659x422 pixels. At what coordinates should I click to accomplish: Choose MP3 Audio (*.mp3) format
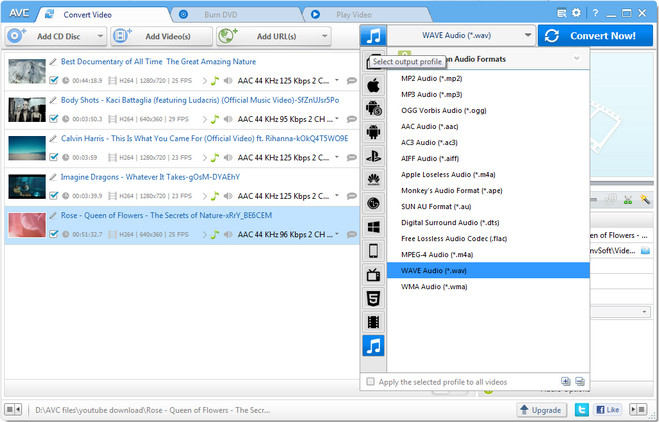pyautogui.click(x=488, y=94)
